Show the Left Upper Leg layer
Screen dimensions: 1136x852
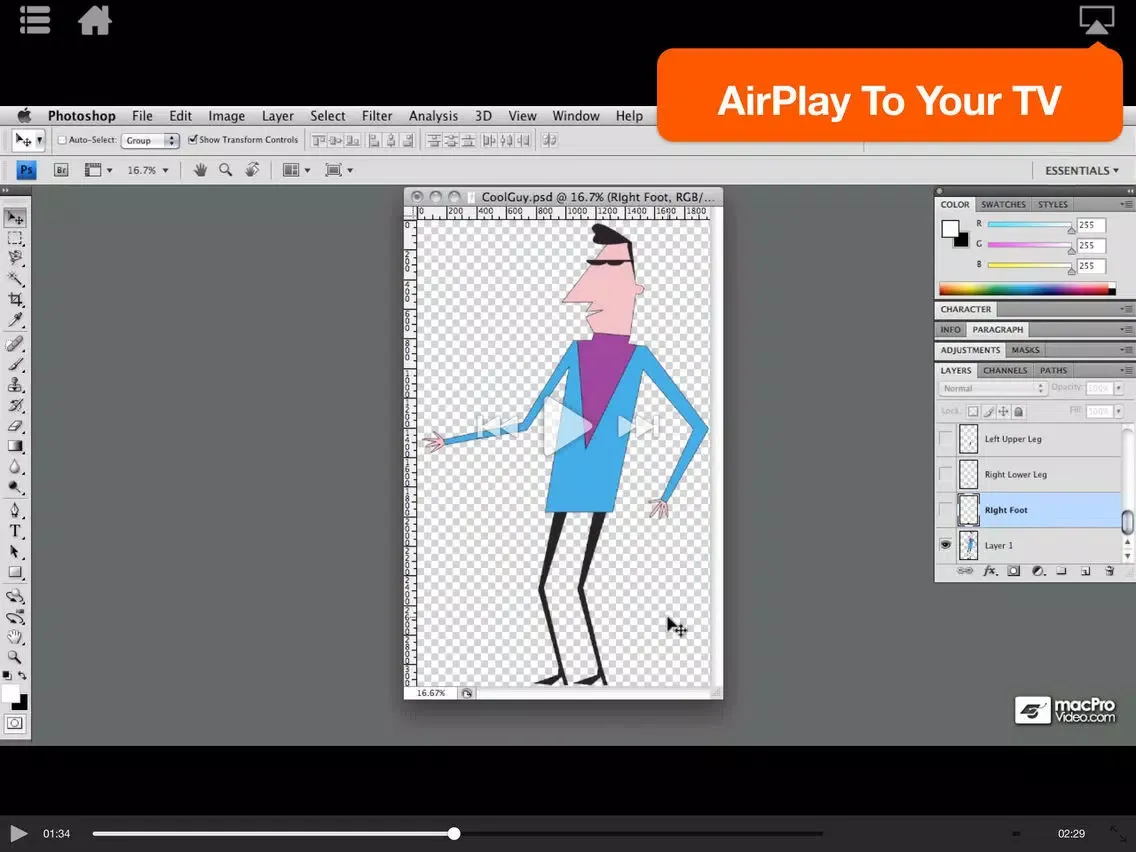coord(945,439)
